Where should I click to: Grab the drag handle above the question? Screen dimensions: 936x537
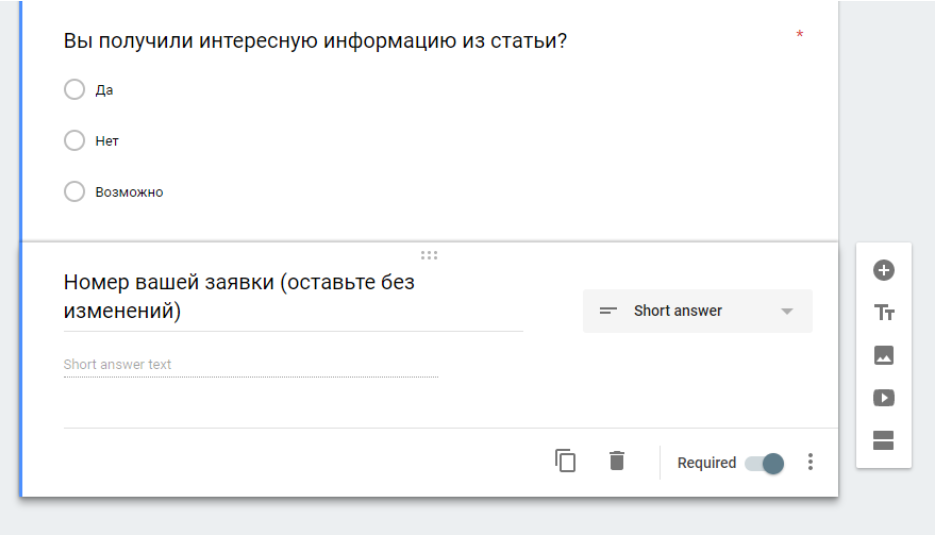[429, 255]
